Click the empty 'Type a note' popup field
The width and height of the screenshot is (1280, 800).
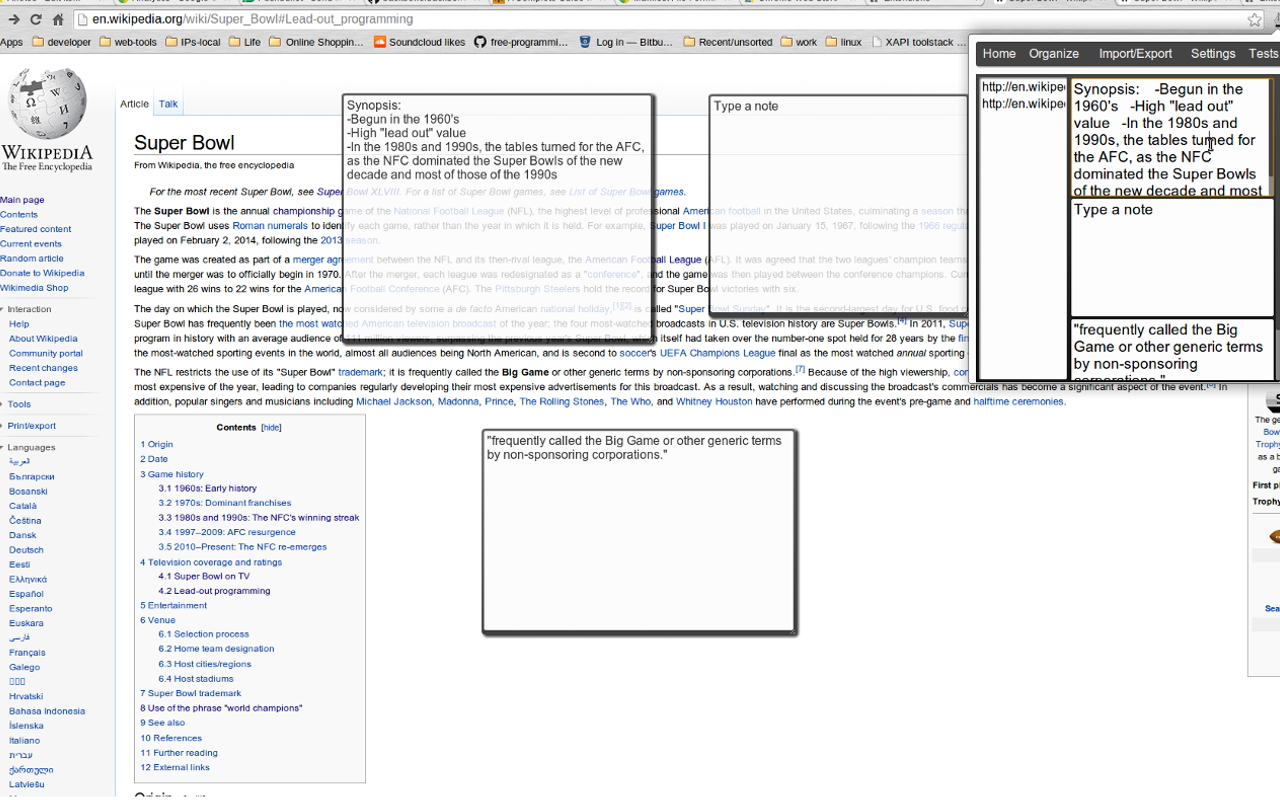(1172, 258)
